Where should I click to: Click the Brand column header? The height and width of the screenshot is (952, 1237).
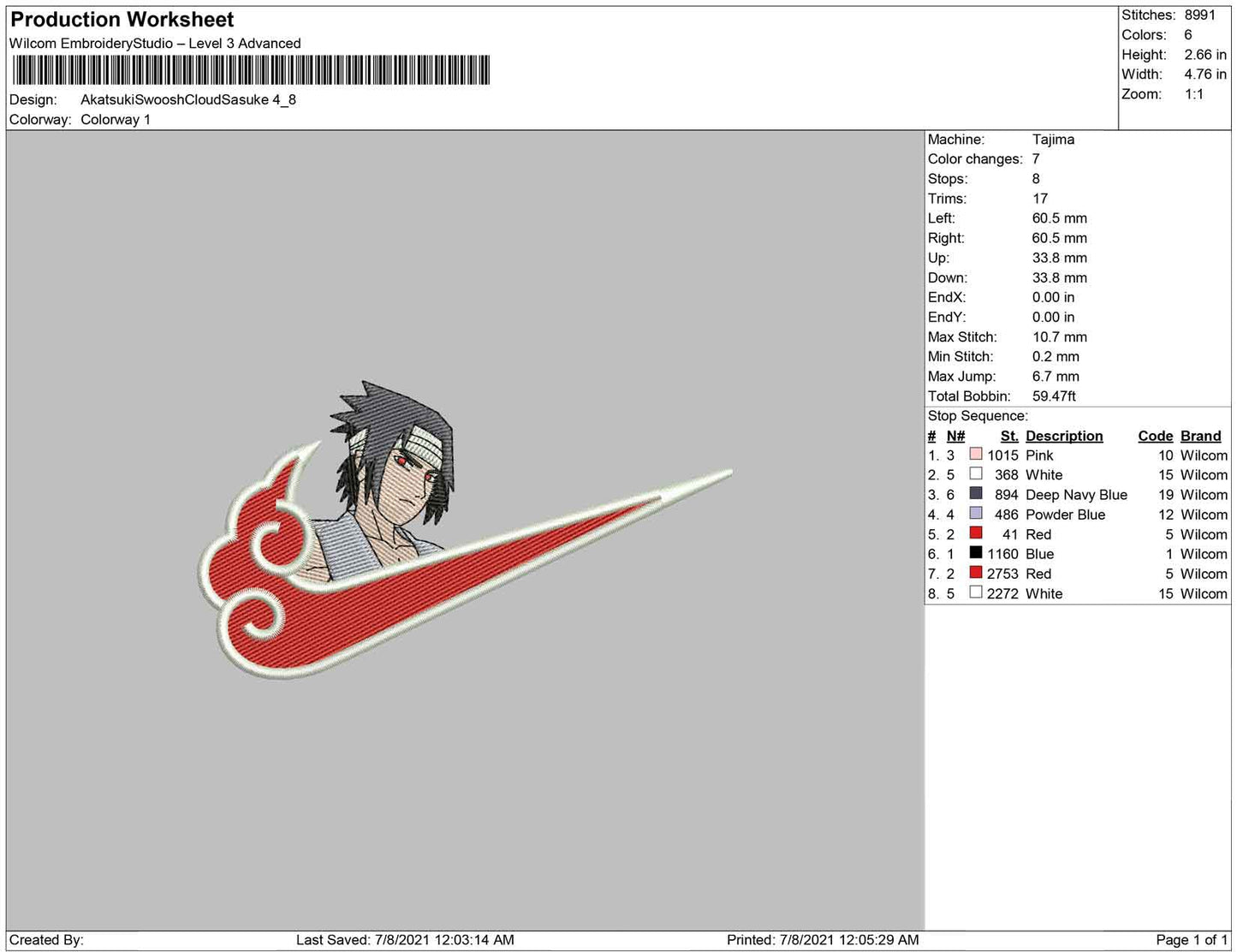(1200, 436)
